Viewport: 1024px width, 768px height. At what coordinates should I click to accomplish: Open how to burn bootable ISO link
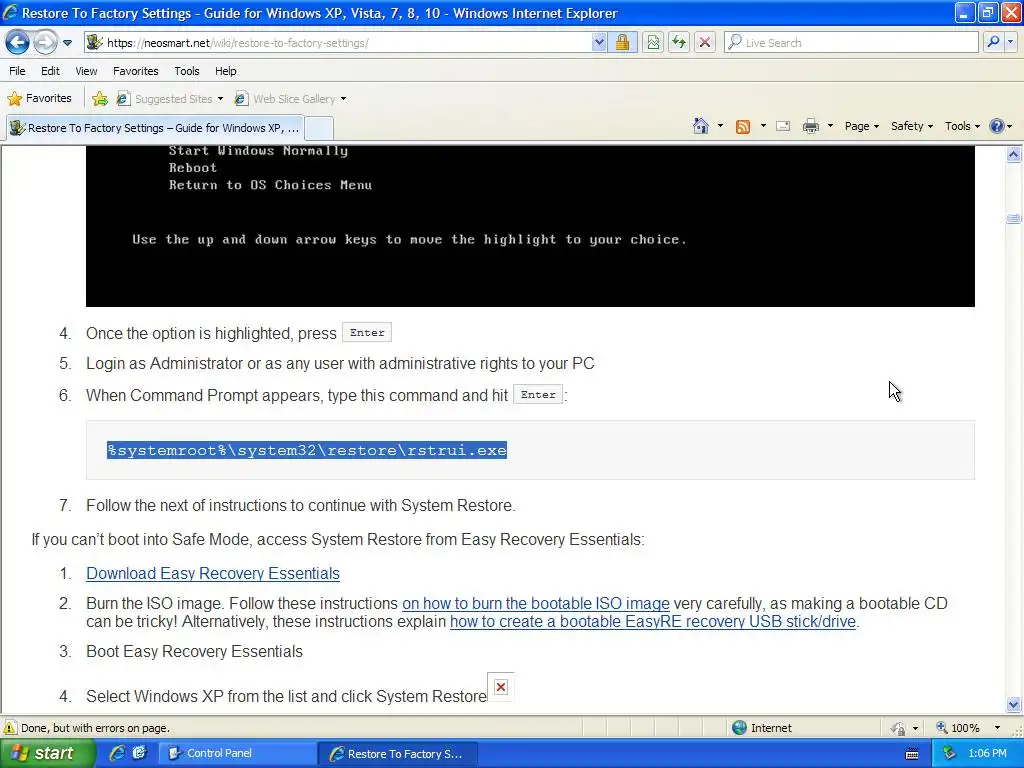pyautogui.click(x=536, y=603)
